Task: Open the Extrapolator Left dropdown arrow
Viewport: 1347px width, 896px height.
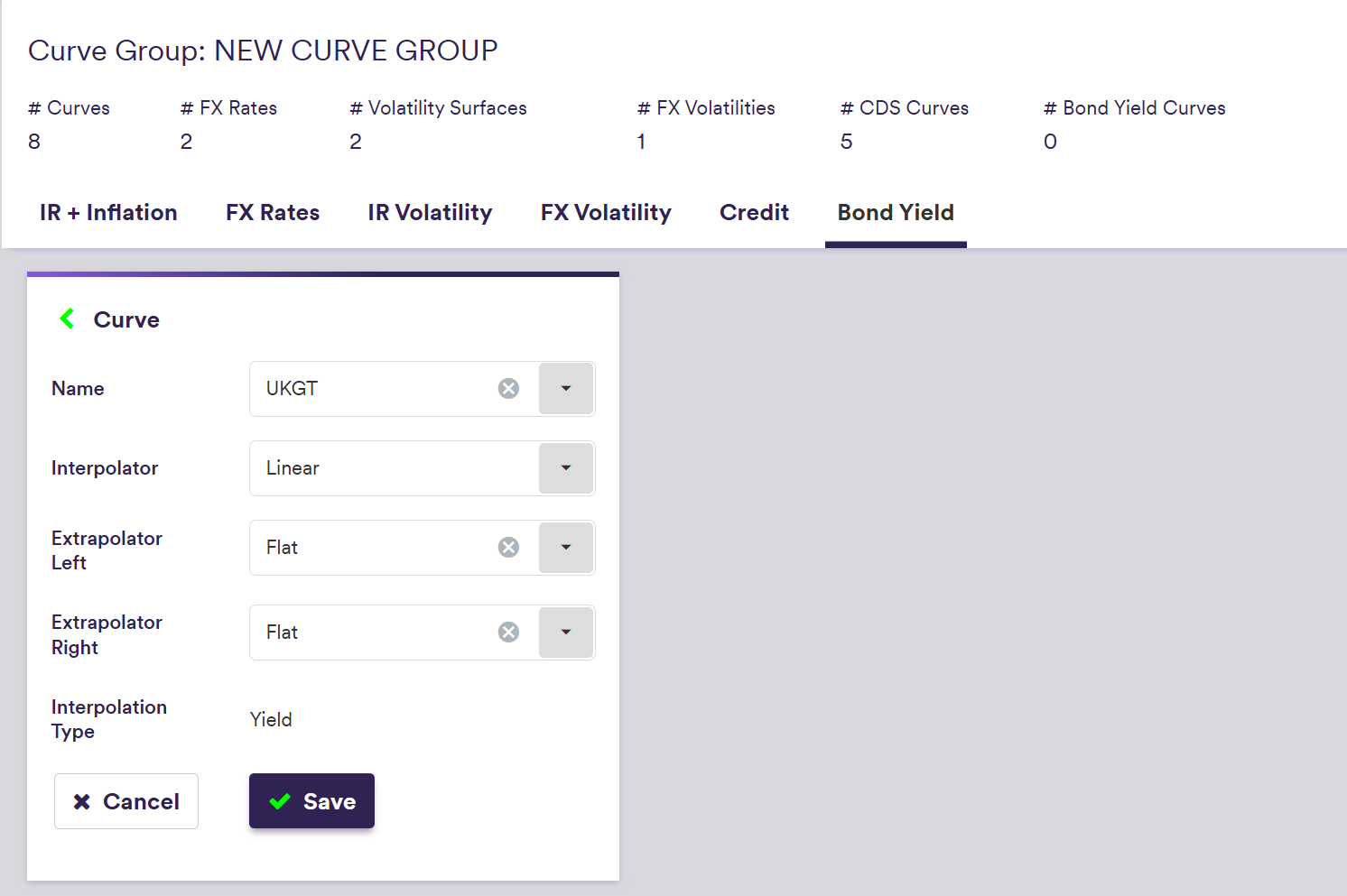Action: pos(566,548)
